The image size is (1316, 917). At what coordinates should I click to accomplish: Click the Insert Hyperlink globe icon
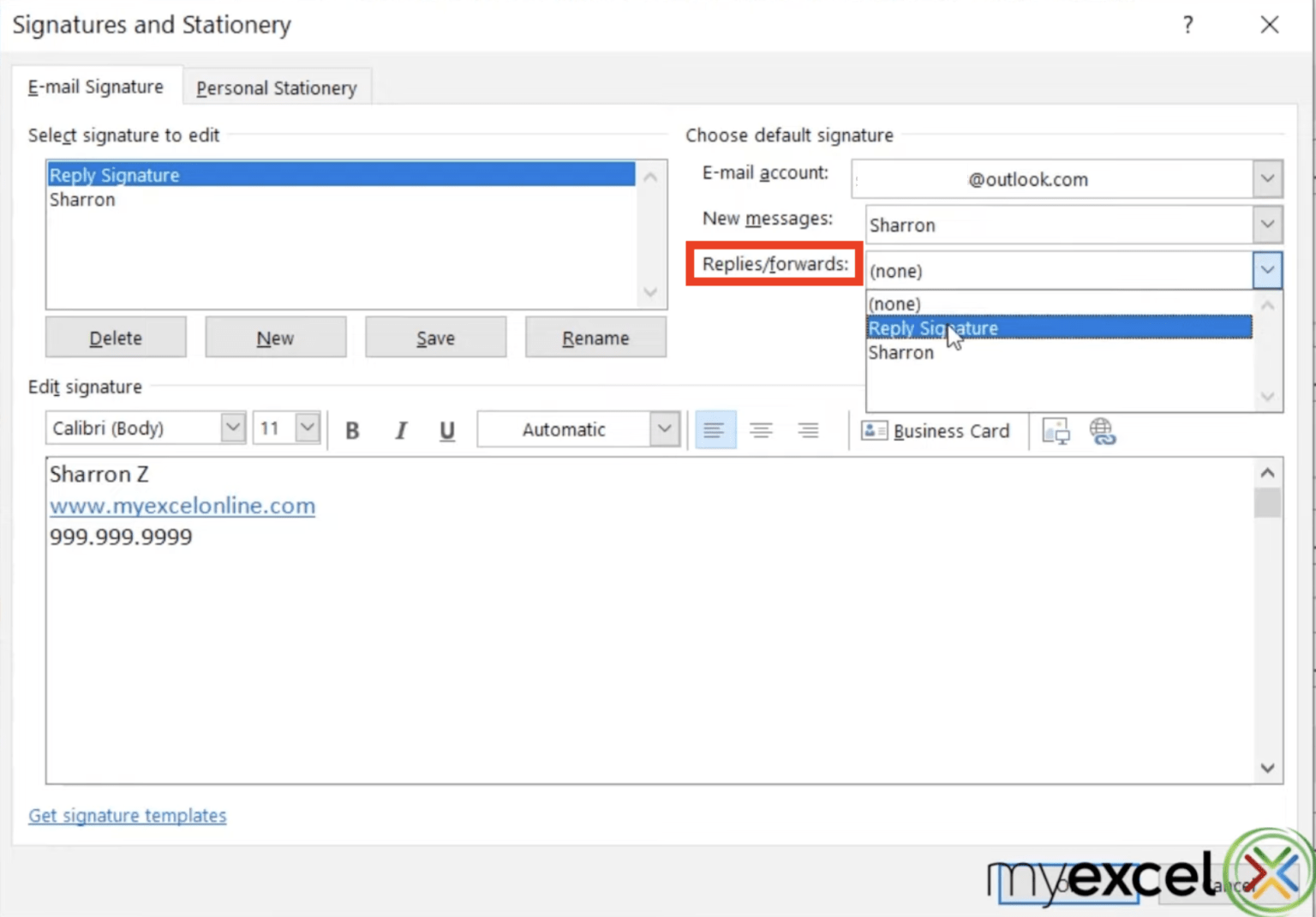point(1103,431)
